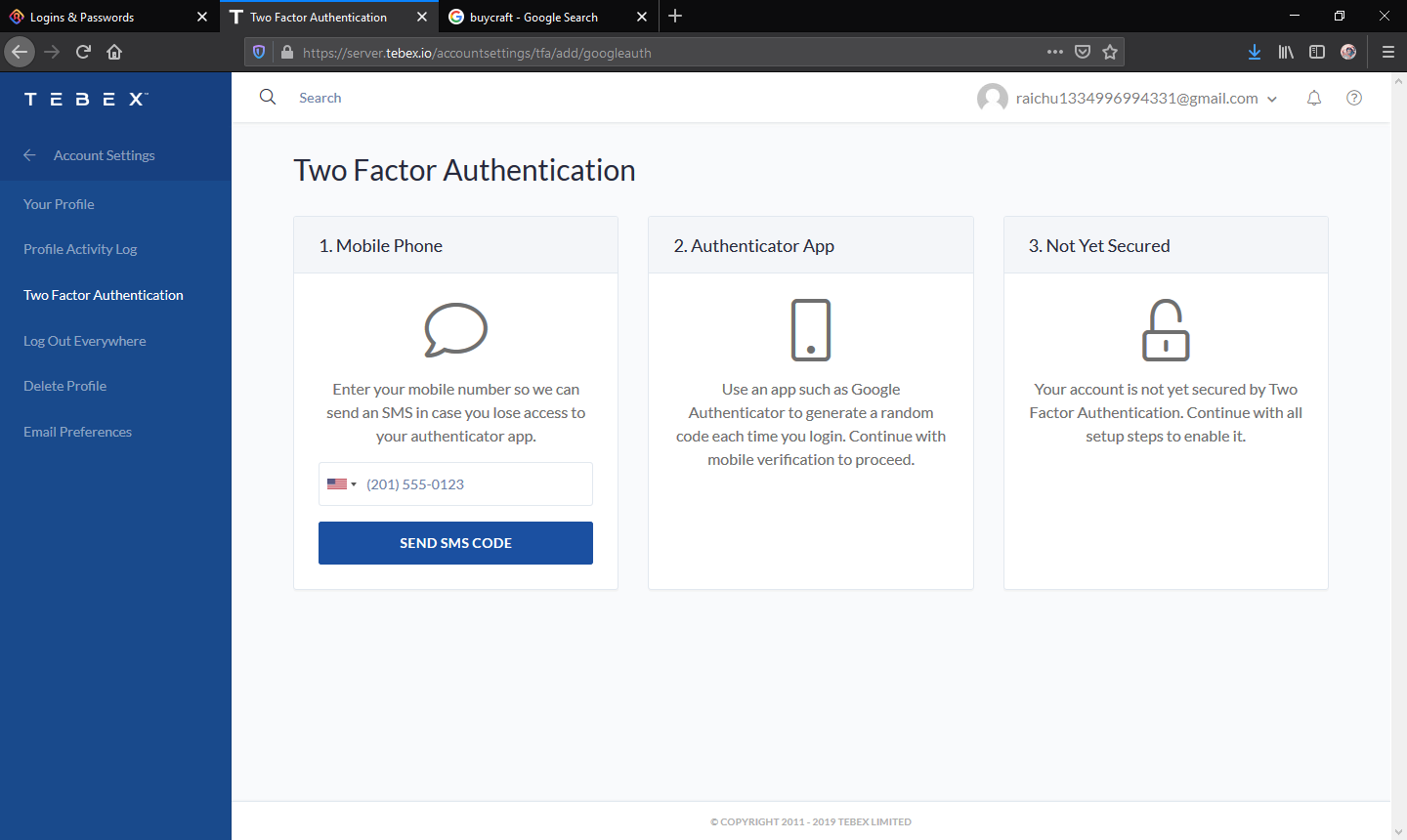Toggle the browser sidebar
This screenshot has width=1407, height=840.
click(x=1317, y=52)
